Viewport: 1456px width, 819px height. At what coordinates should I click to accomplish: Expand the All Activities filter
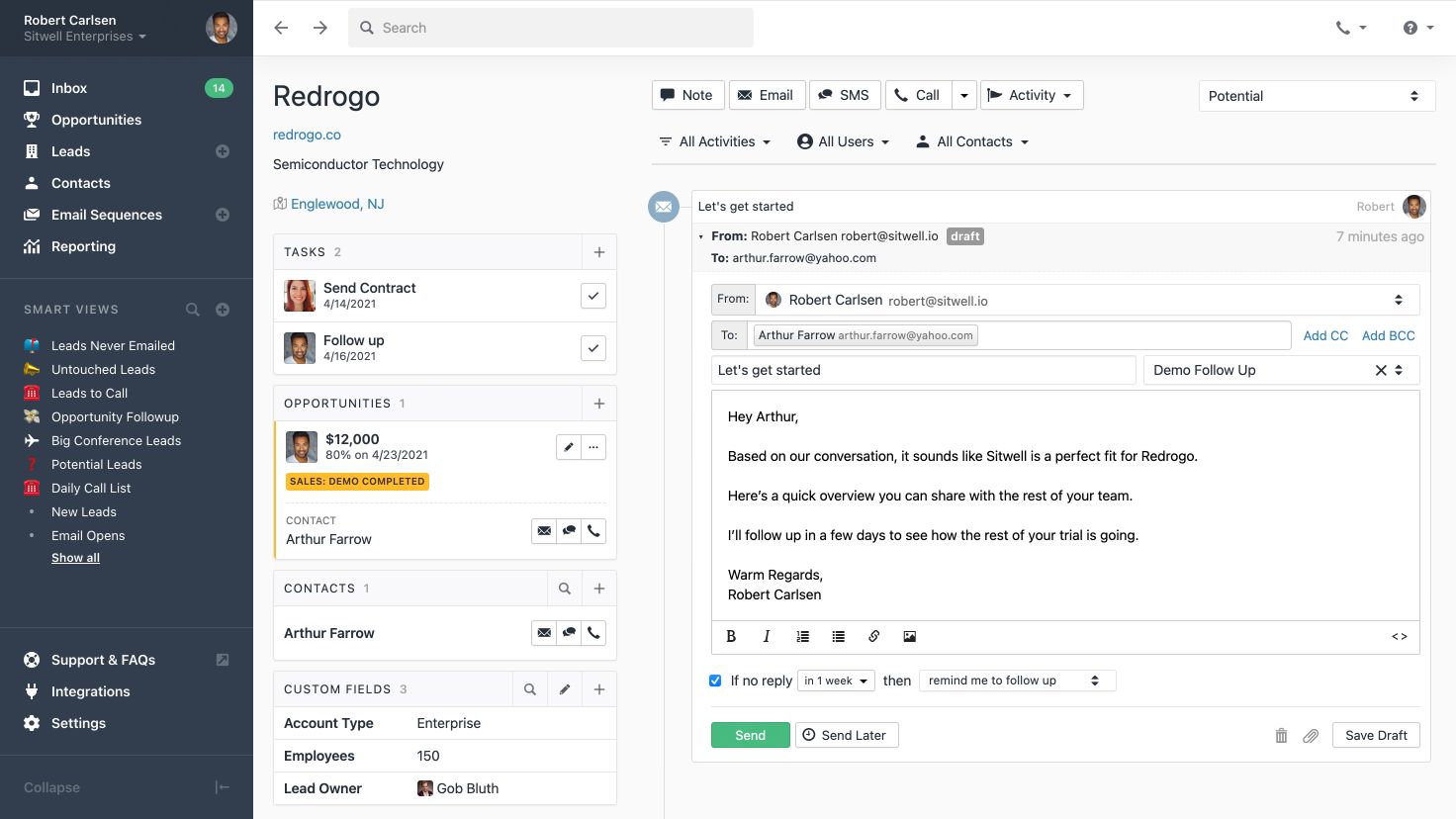click(714, 141)
